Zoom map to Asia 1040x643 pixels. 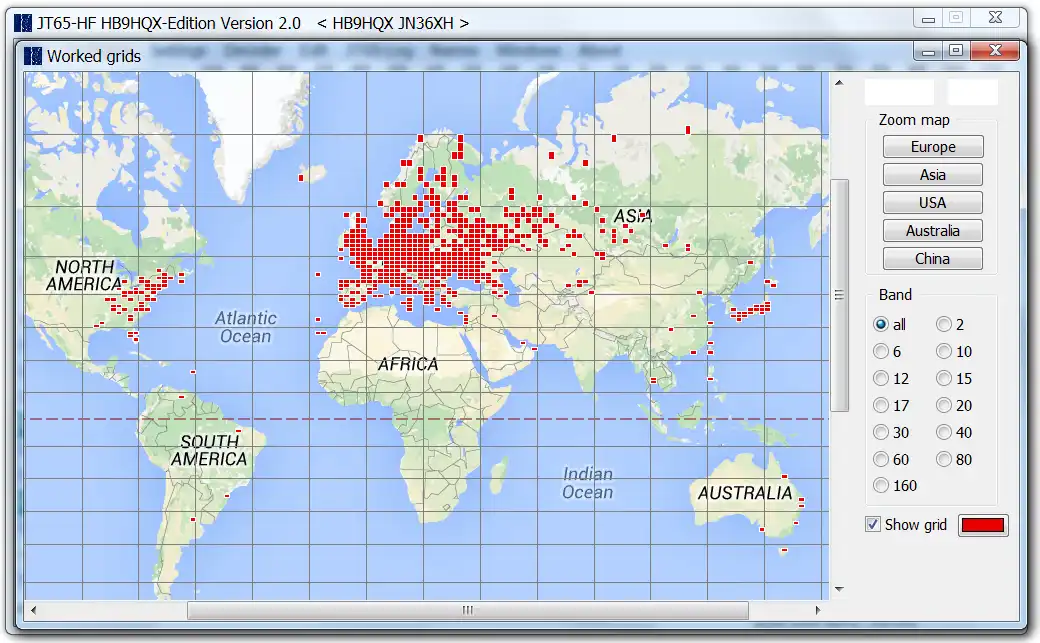point(933,175)
